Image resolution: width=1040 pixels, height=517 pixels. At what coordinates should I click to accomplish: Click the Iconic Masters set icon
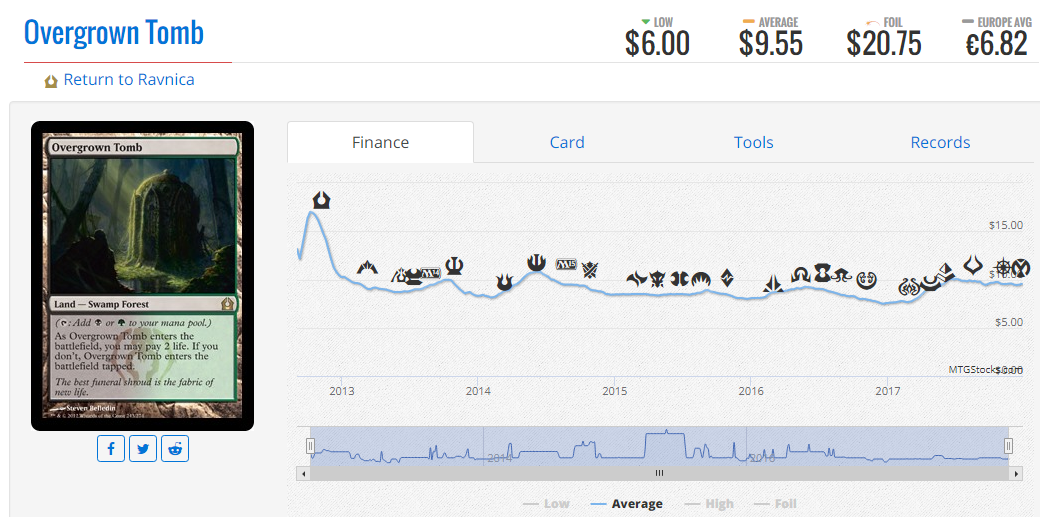1021,268
